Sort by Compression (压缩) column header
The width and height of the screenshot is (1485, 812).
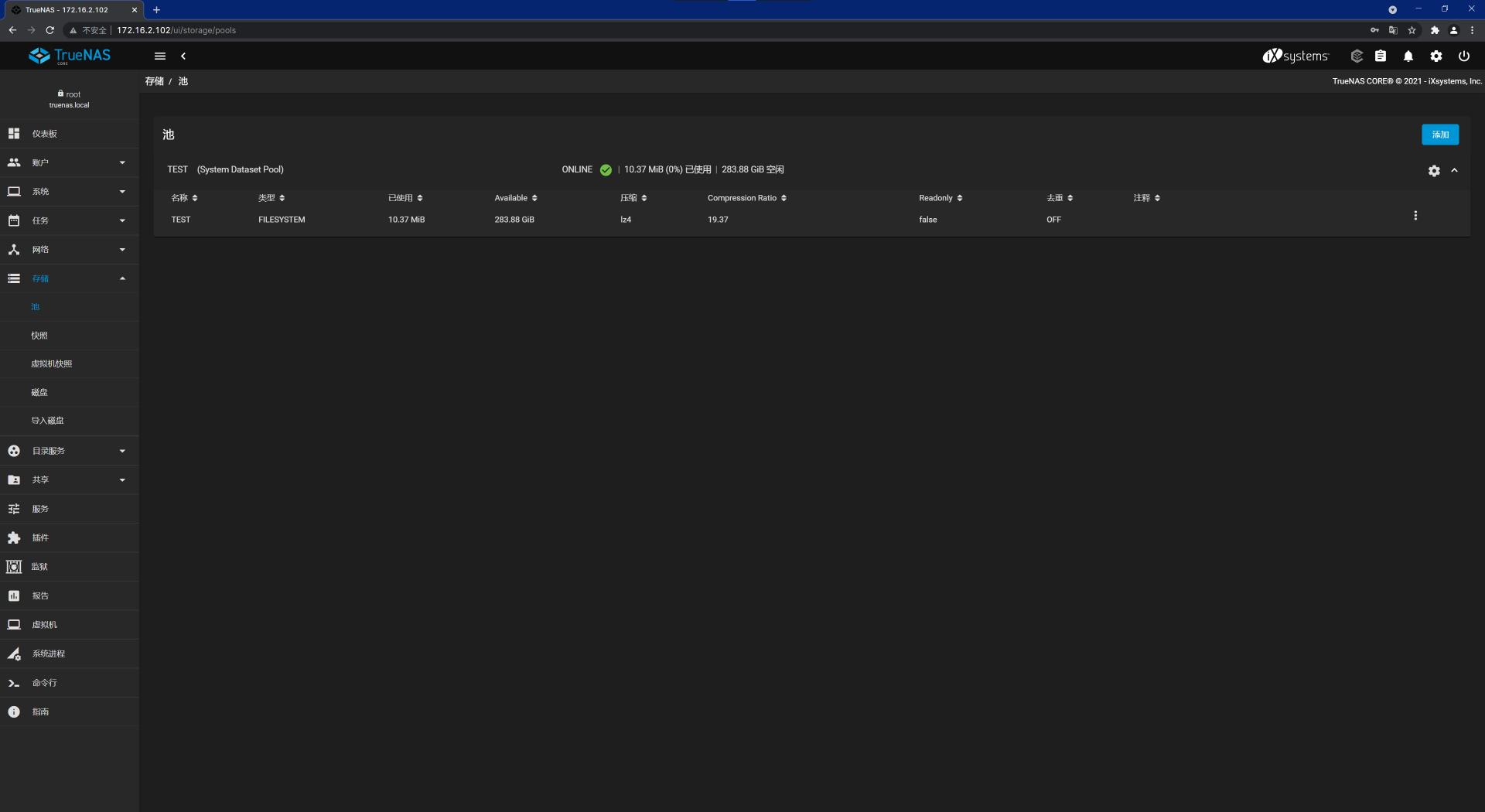[x=633, y=198]
